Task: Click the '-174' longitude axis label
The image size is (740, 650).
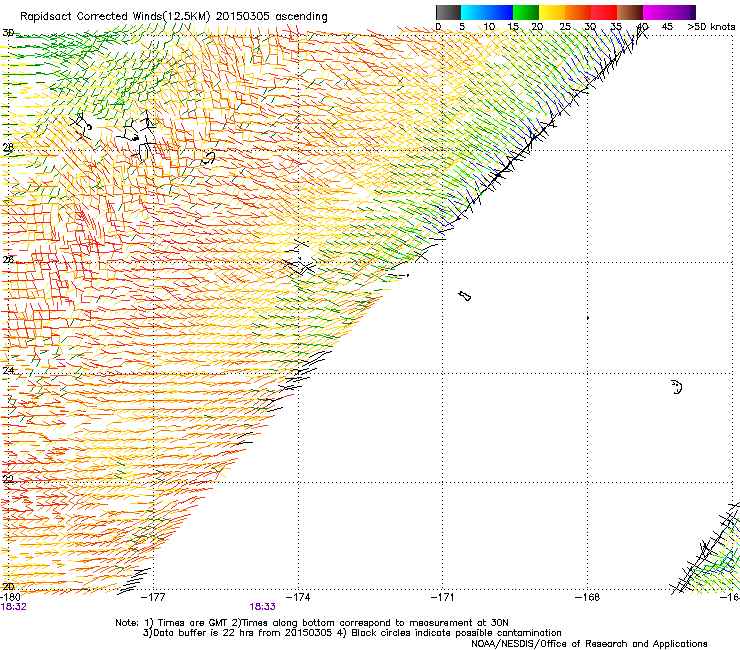Action: point(298,597)
